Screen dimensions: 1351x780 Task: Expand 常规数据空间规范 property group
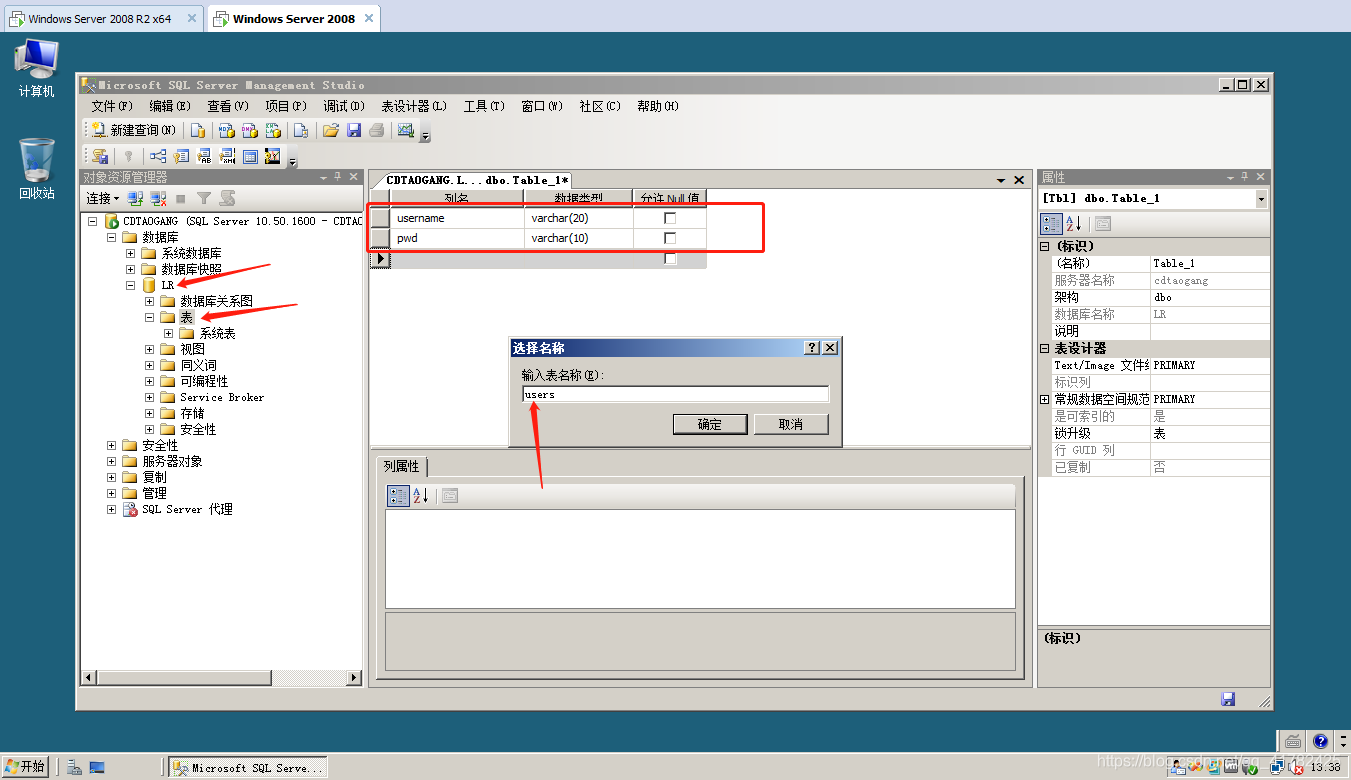pyautogui.click(x=1045, y=399)
